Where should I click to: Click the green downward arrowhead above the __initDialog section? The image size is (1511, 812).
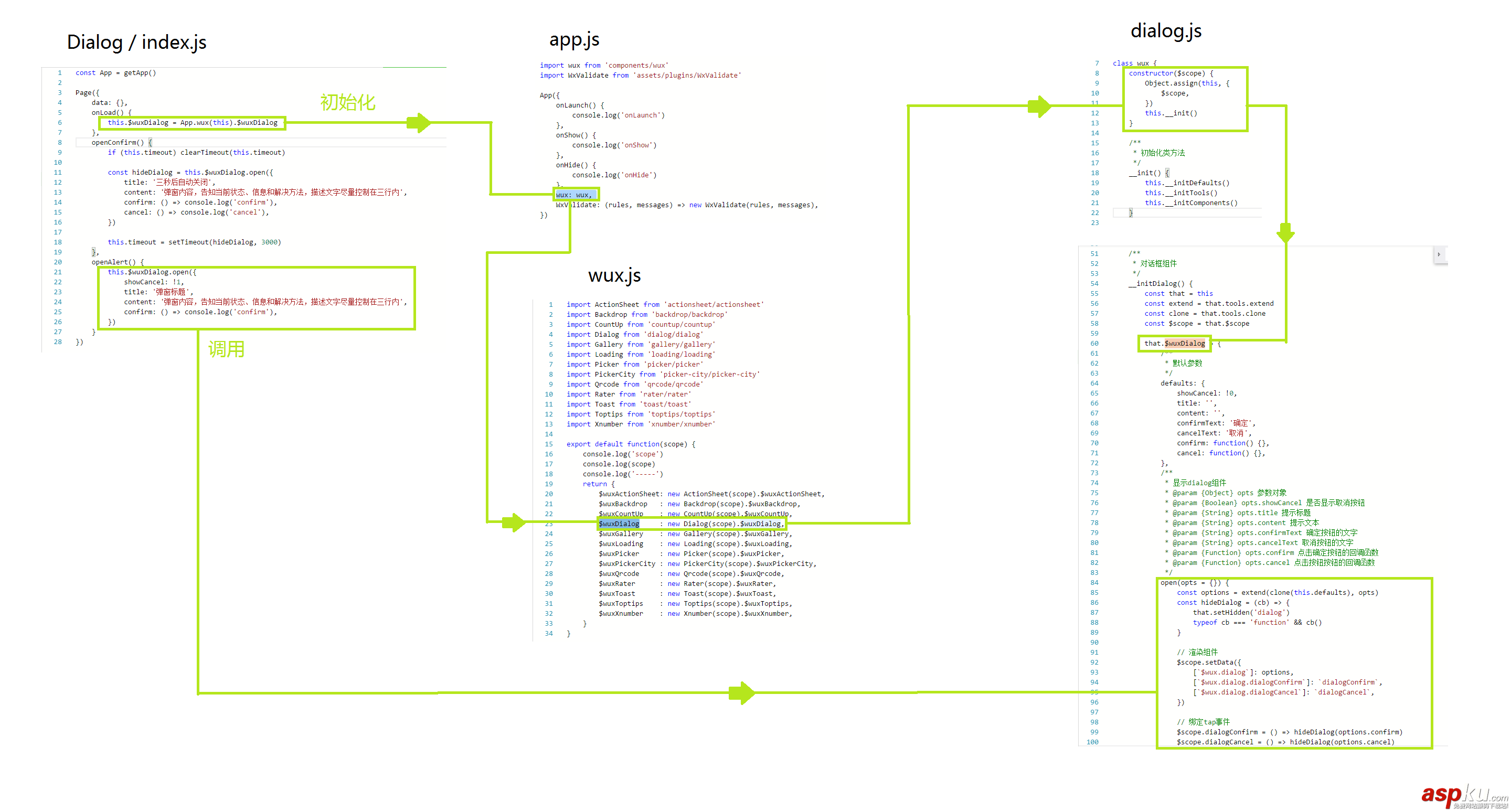[x=1285, y=232]
